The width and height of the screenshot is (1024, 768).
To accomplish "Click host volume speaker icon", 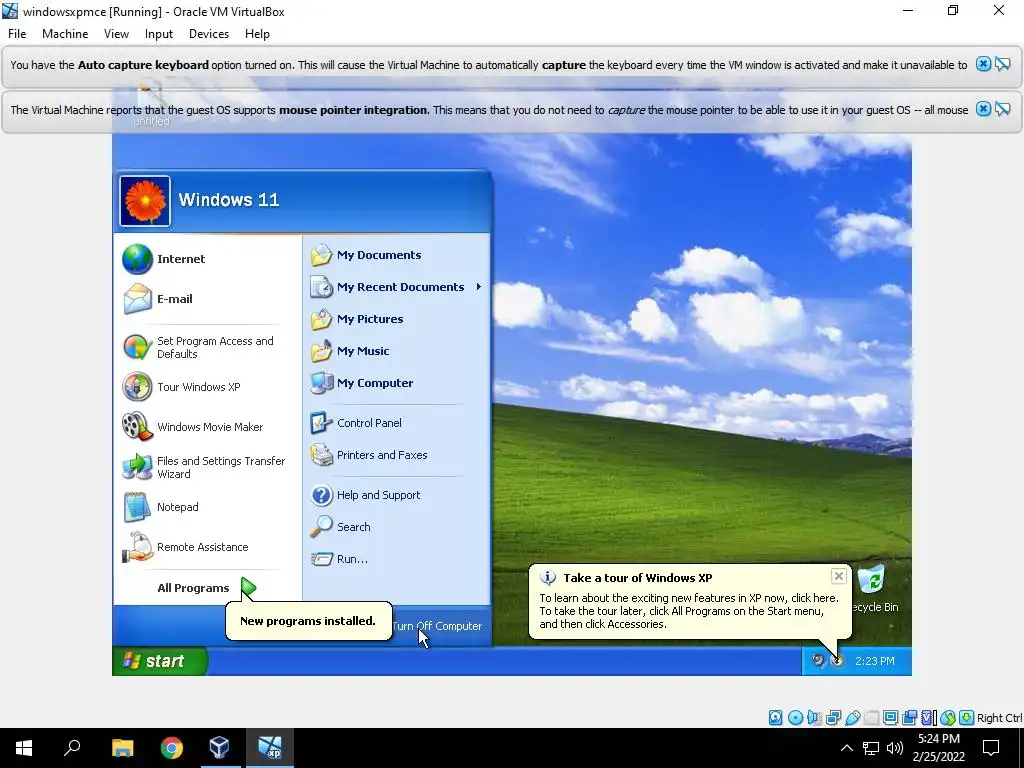I will pyautogui.click(x=895, y=748).
